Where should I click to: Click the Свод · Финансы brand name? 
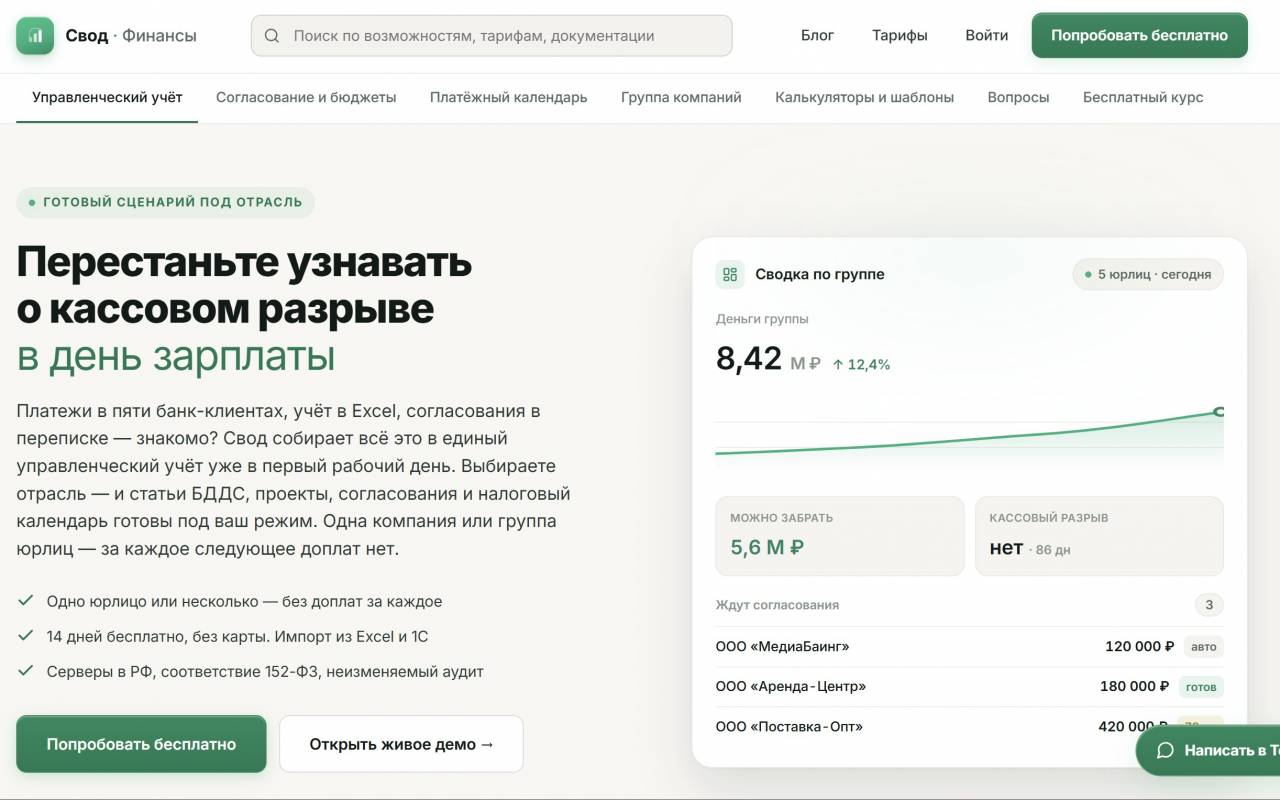point(131,36)
